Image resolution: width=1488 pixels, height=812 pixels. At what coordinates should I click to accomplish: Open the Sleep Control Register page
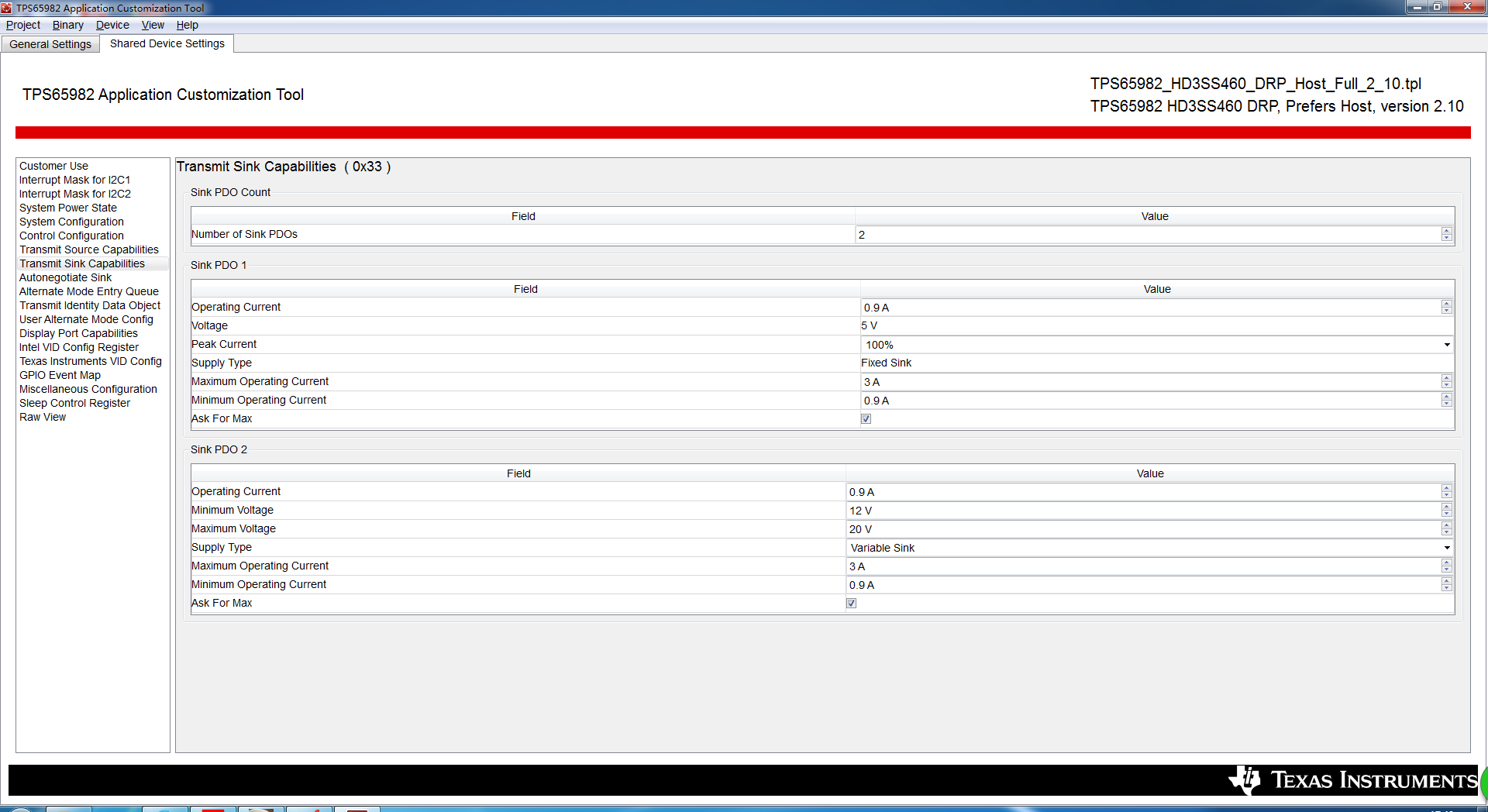[x=74, y=403]
